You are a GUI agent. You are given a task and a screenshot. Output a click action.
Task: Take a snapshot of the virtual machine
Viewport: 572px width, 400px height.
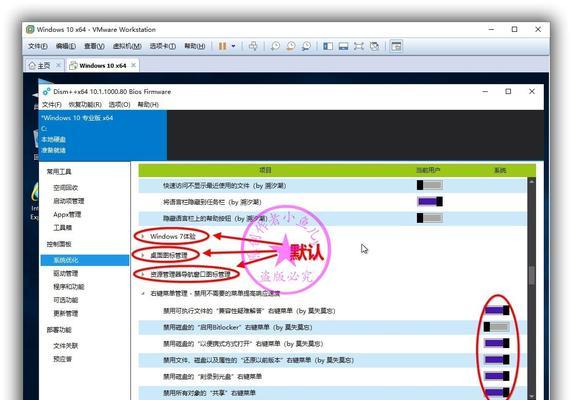pyautogui.click(x=275, y=46)
